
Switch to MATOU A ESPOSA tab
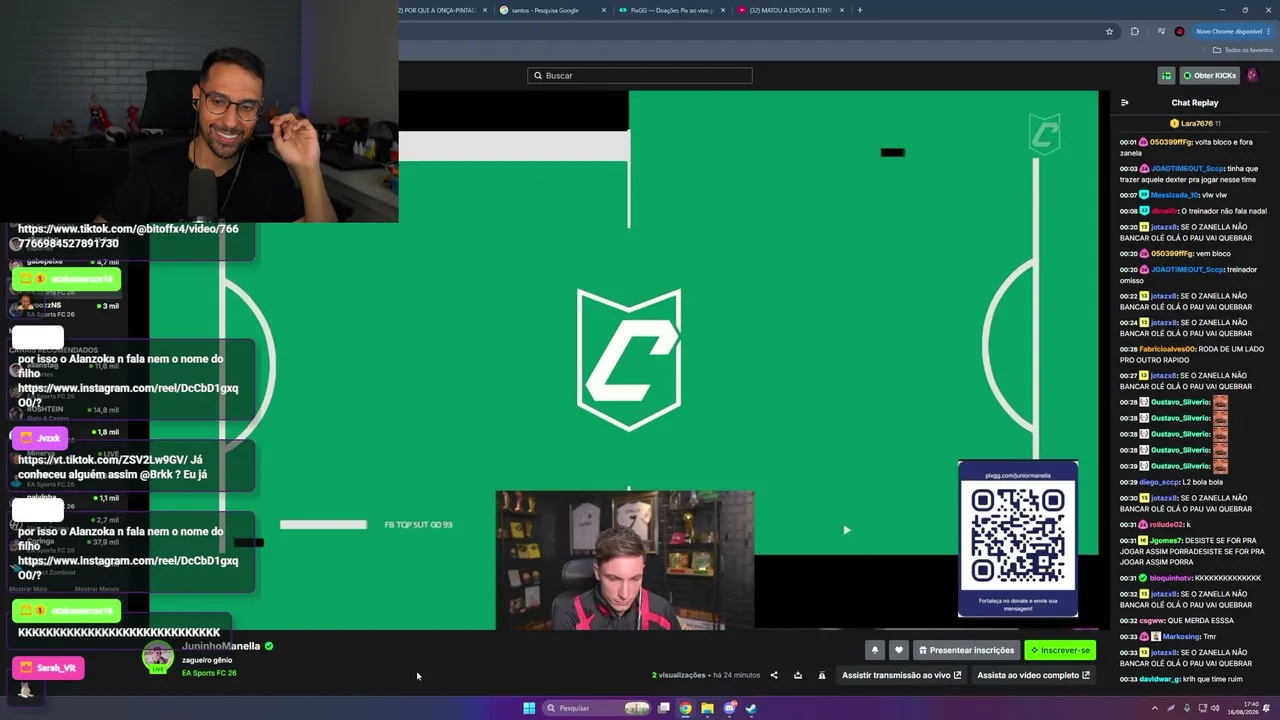pyautogui.click(x=785, y=10)
